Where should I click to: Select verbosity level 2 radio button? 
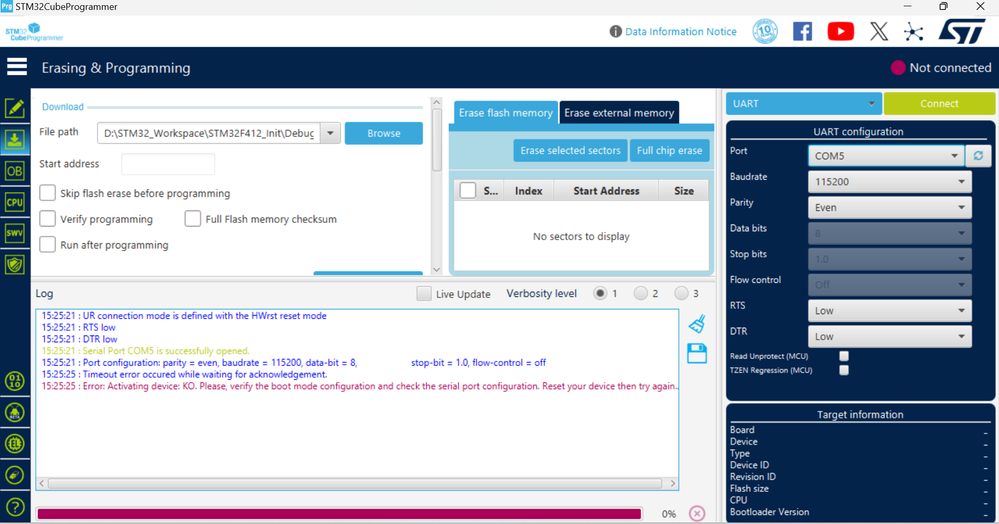641,293
